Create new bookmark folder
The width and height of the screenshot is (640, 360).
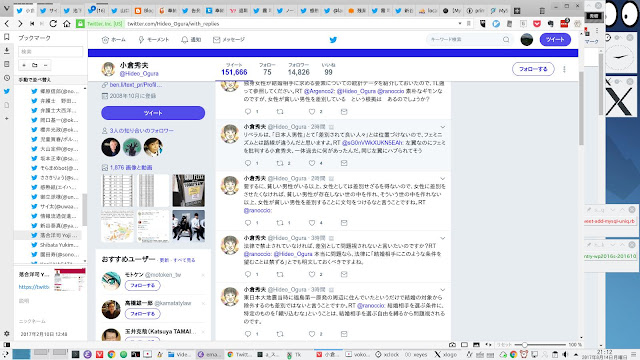click(x=35, y=65)
